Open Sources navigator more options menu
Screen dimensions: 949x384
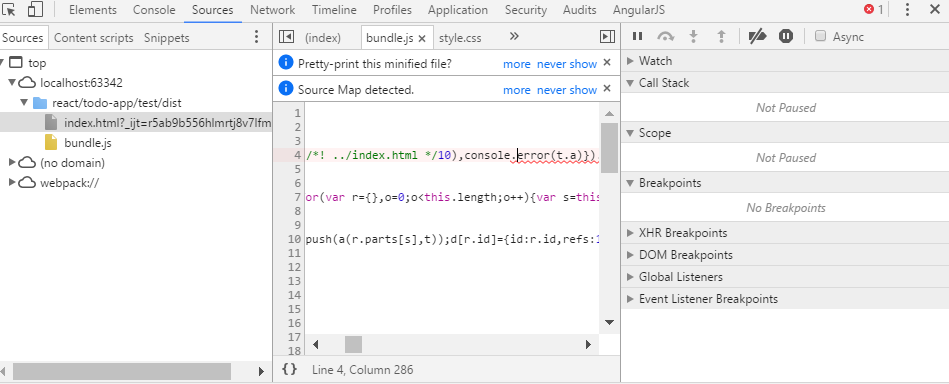pyautogui.click(x=257, y=37)
